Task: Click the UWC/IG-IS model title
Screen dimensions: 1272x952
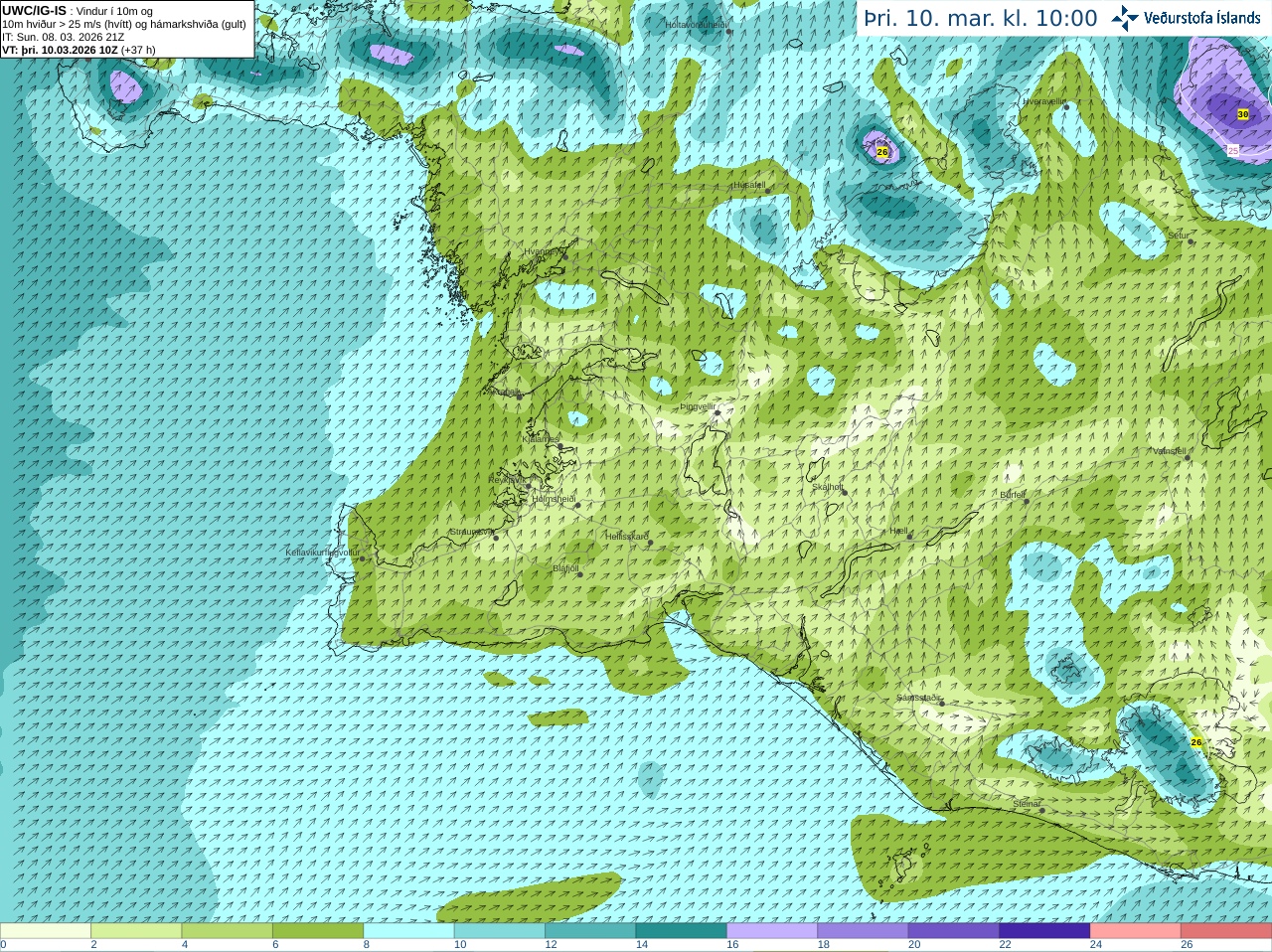Action: pos(35,10)
